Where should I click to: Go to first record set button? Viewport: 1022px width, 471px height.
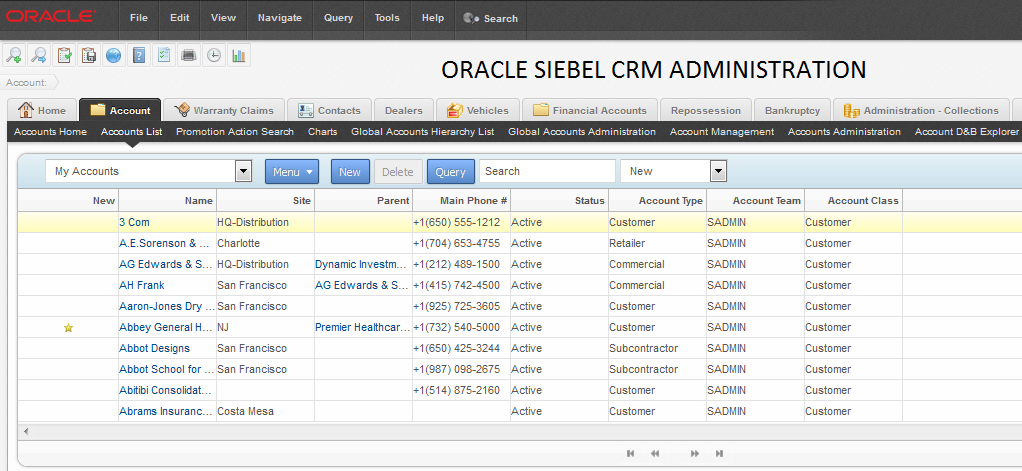[630, 453]
